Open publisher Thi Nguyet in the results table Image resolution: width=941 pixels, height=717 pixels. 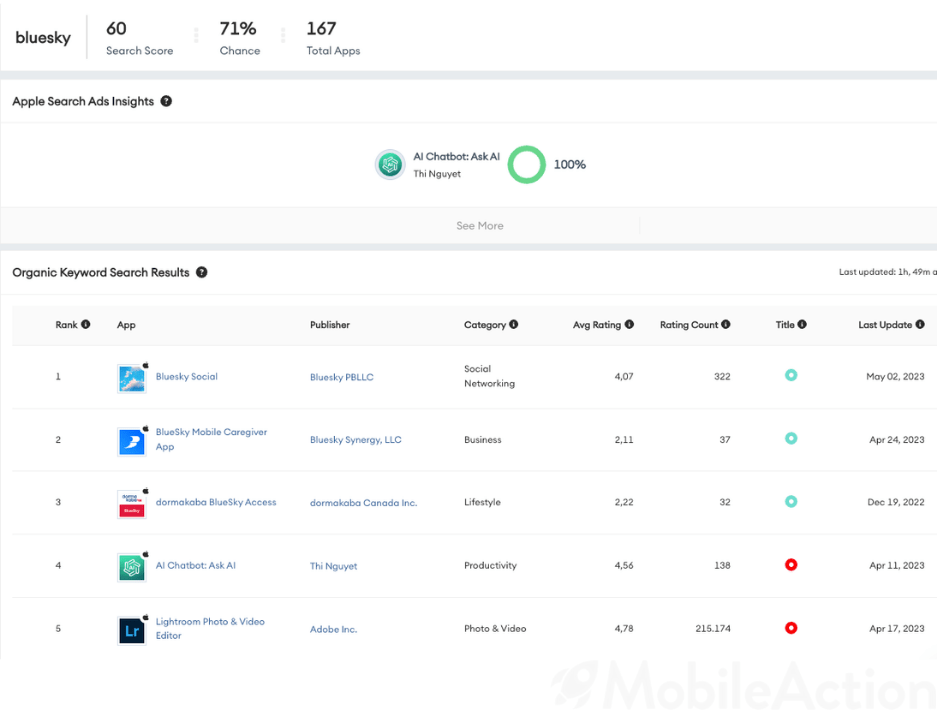pos(333,566)
